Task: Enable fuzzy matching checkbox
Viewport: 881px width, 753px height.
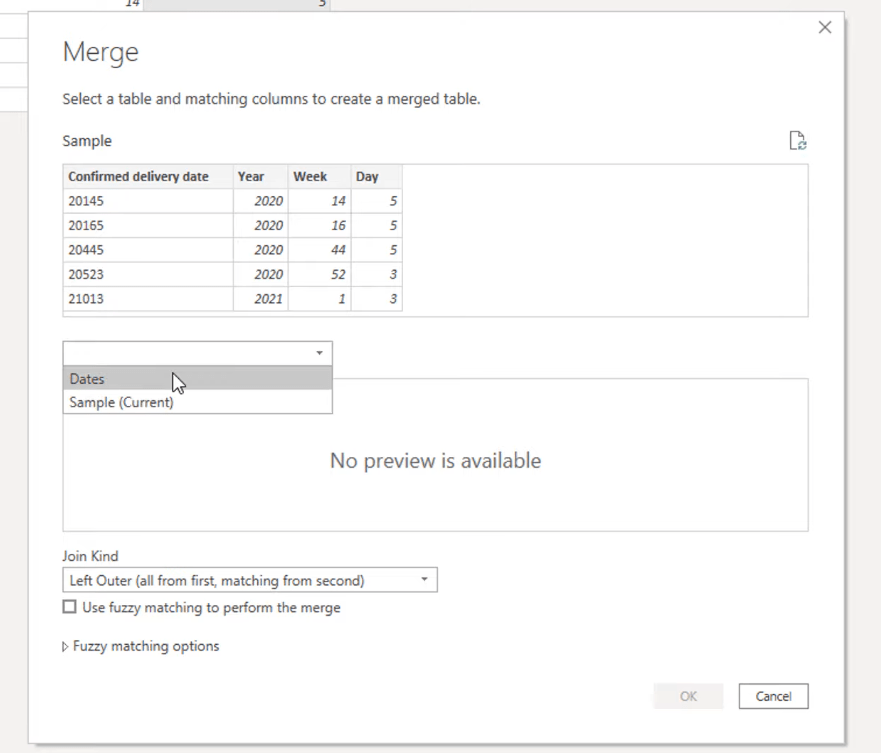Action: point(69,607)
